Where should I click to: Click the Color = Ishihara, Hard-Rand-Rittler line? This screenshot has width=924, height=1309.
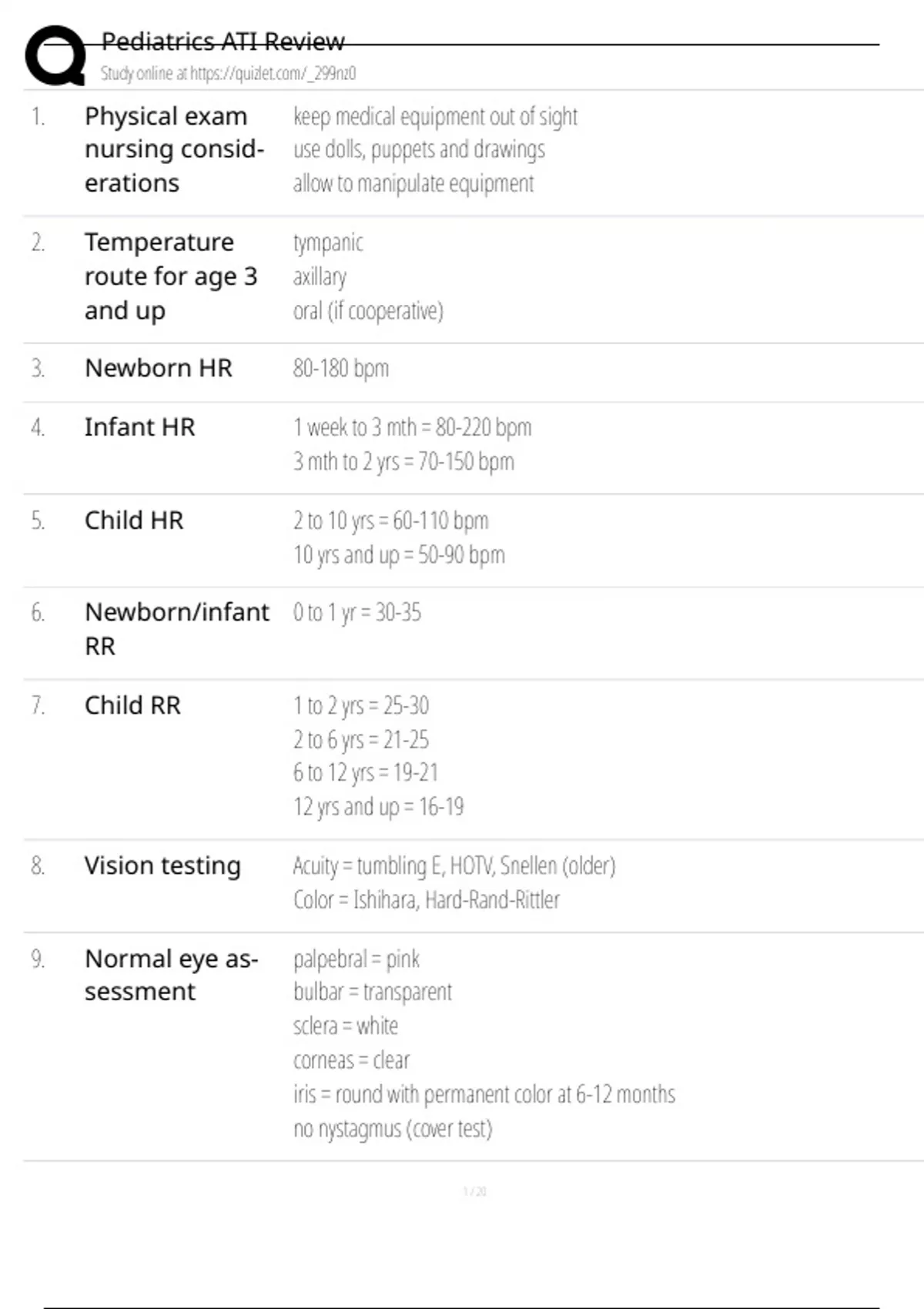pyautogui.click(x=427, y=899)
